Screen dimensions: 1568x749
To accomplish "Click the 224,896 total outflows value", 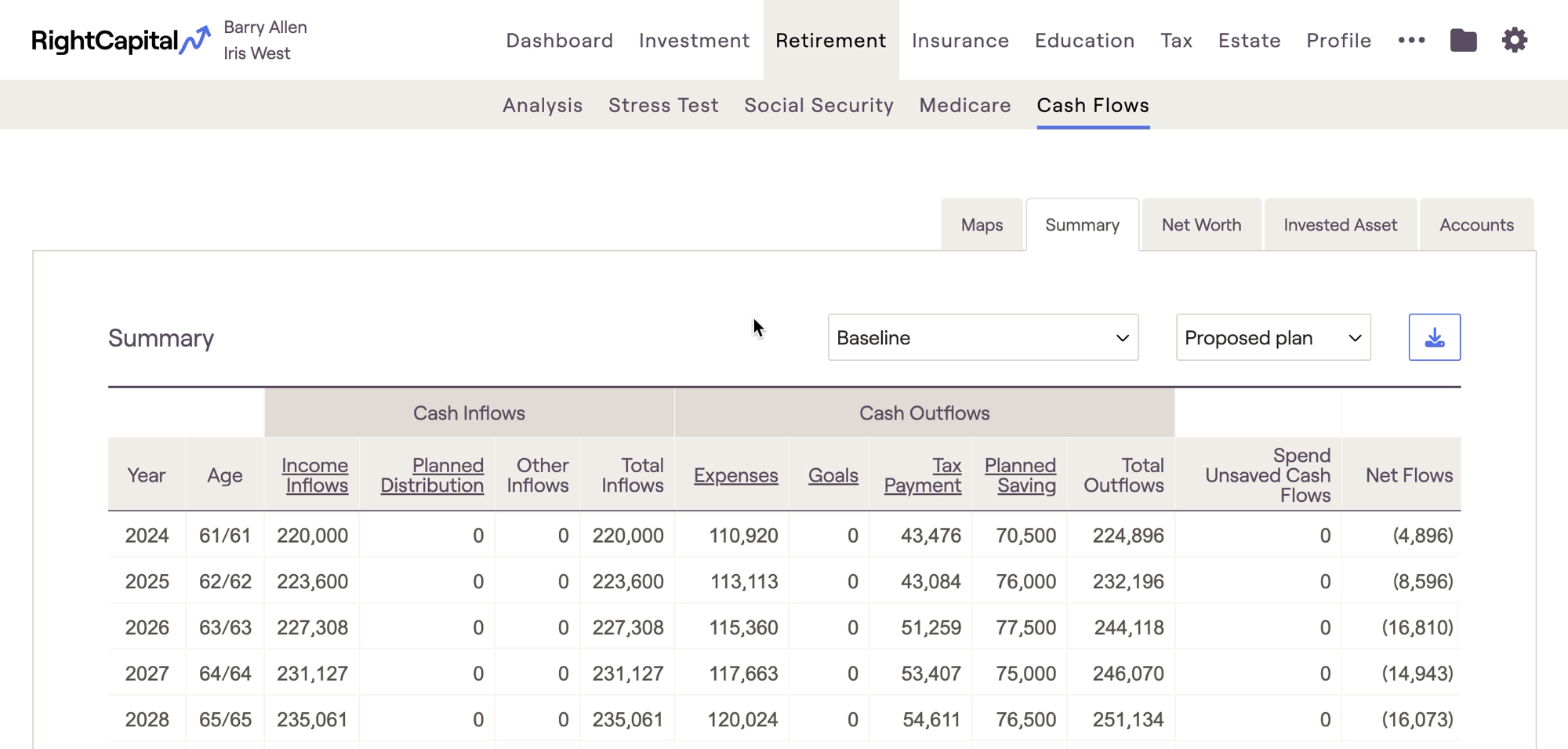I will coord(1128,536).
